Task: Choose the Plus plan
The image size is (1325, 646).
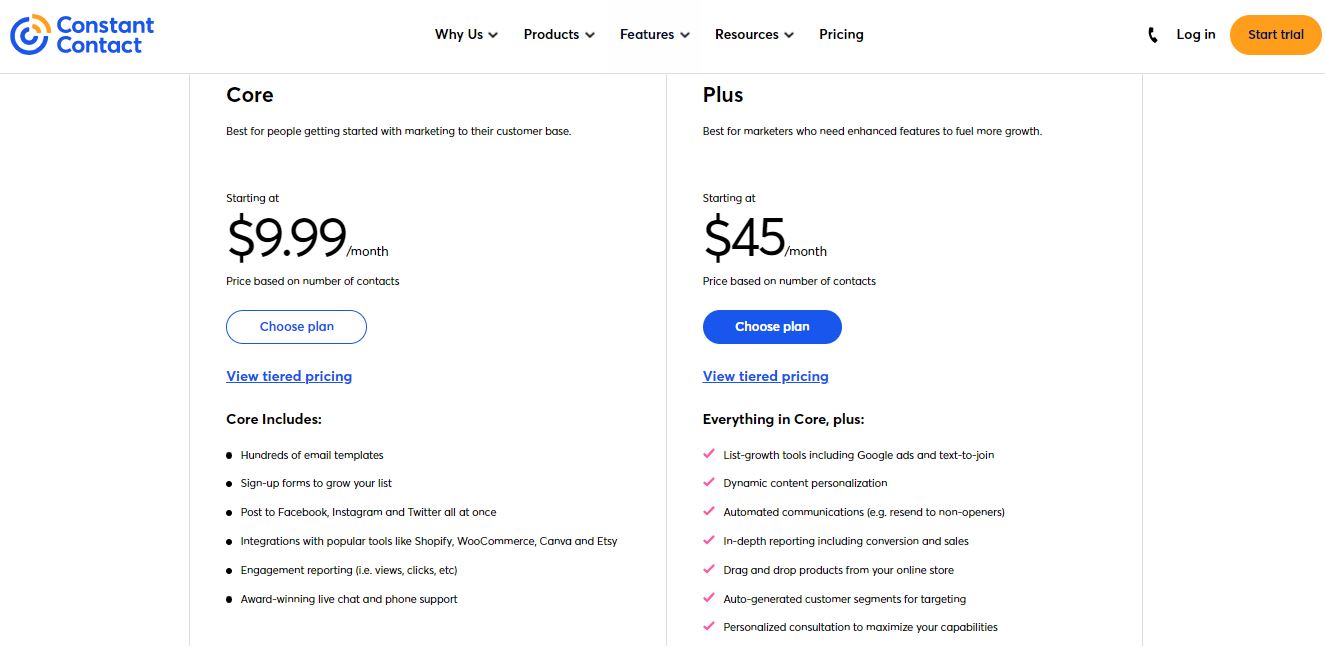Action: click(x=772, y=327)
